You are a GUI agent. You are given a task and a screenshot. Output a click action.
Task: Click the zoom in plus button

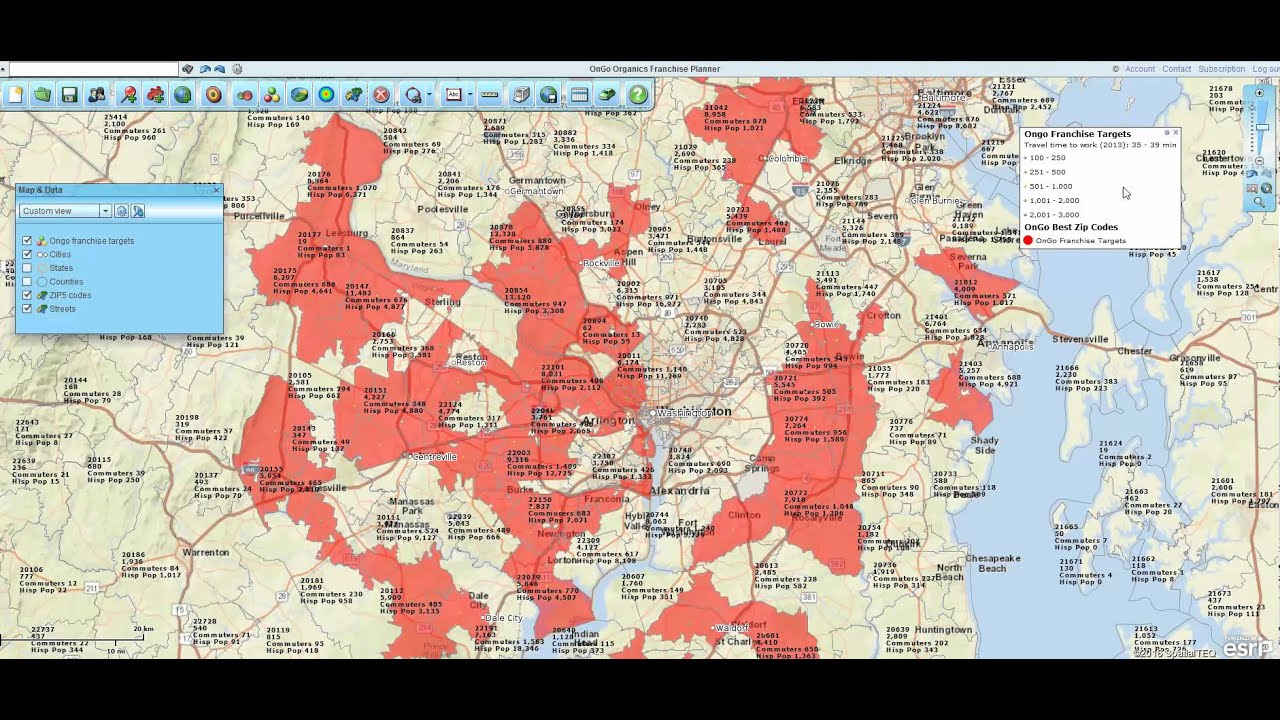1260,93
